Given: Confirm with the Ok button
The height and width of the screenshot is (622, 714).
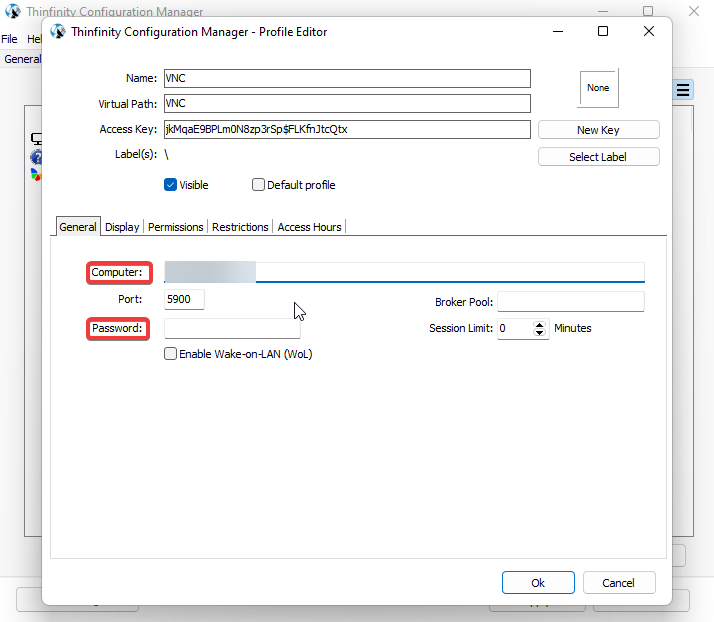Looking at the screenshot, I should 538,582.
